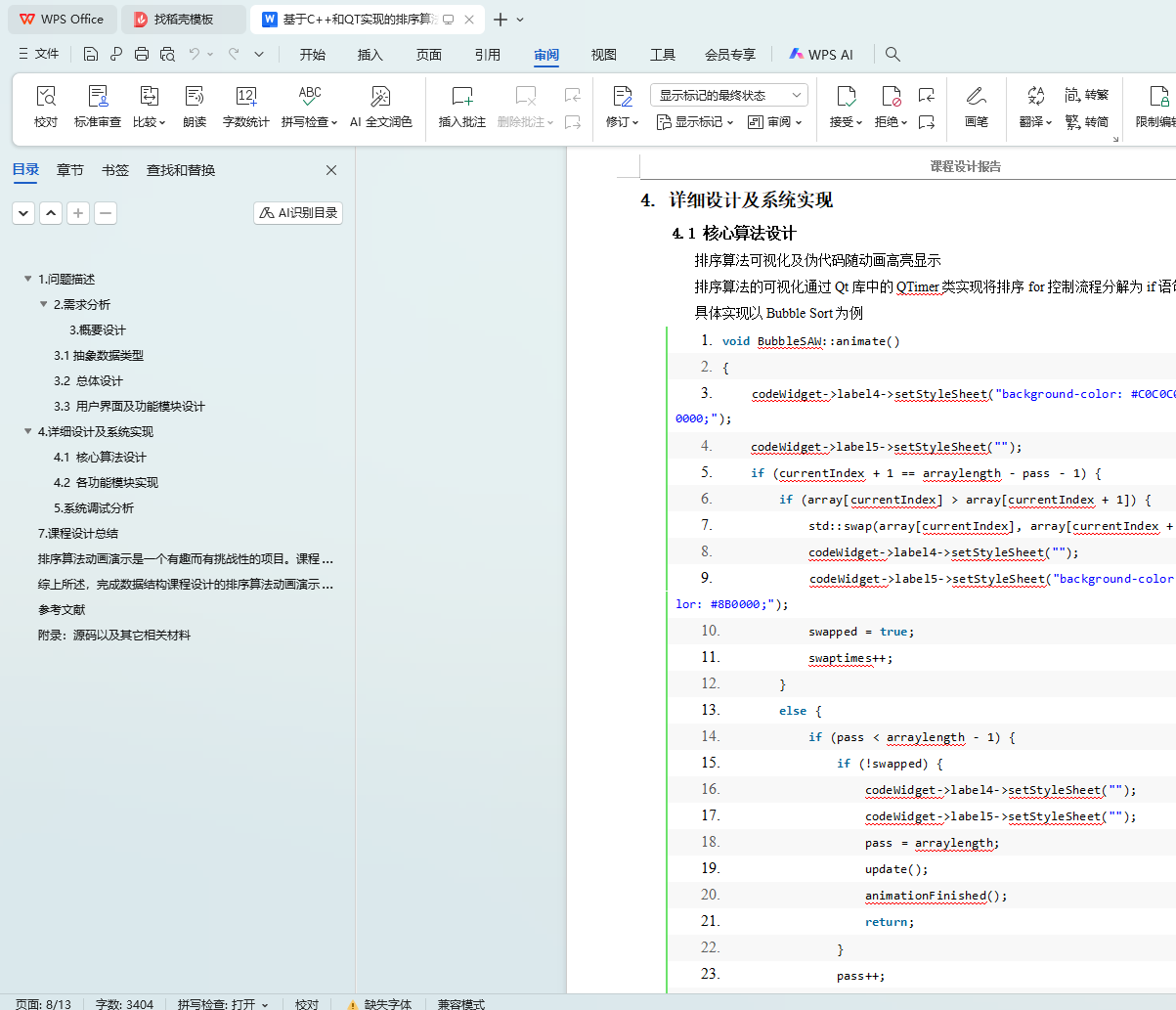This screenshot has height=1010, width=1176.
Task: Collapse the 4.详细设计及系统实现 tree node
Action: (x=28, y=431)
